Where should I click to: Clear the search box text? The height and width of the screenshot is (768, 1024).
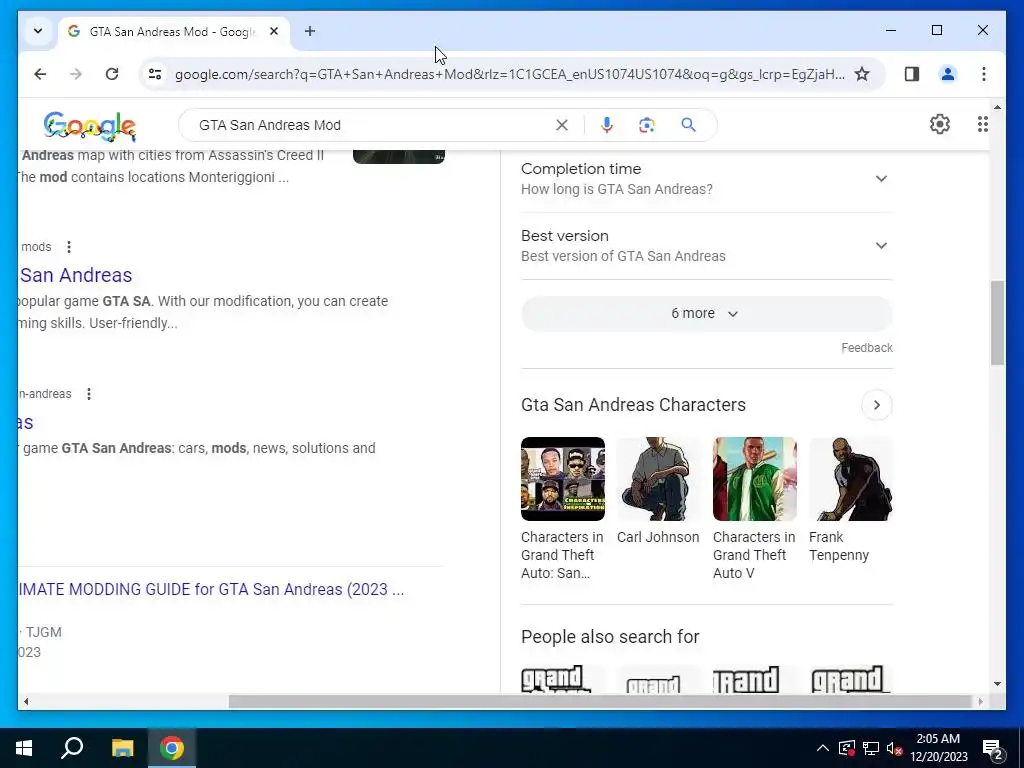pos(562,125)
